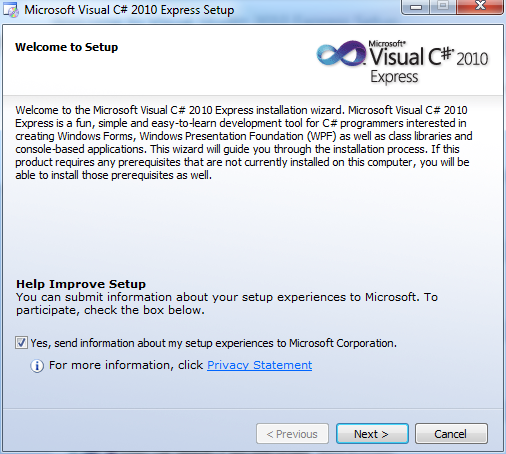Open the Privacy Statement link
The image size is (506, 454).
click(x=259, y=365)
